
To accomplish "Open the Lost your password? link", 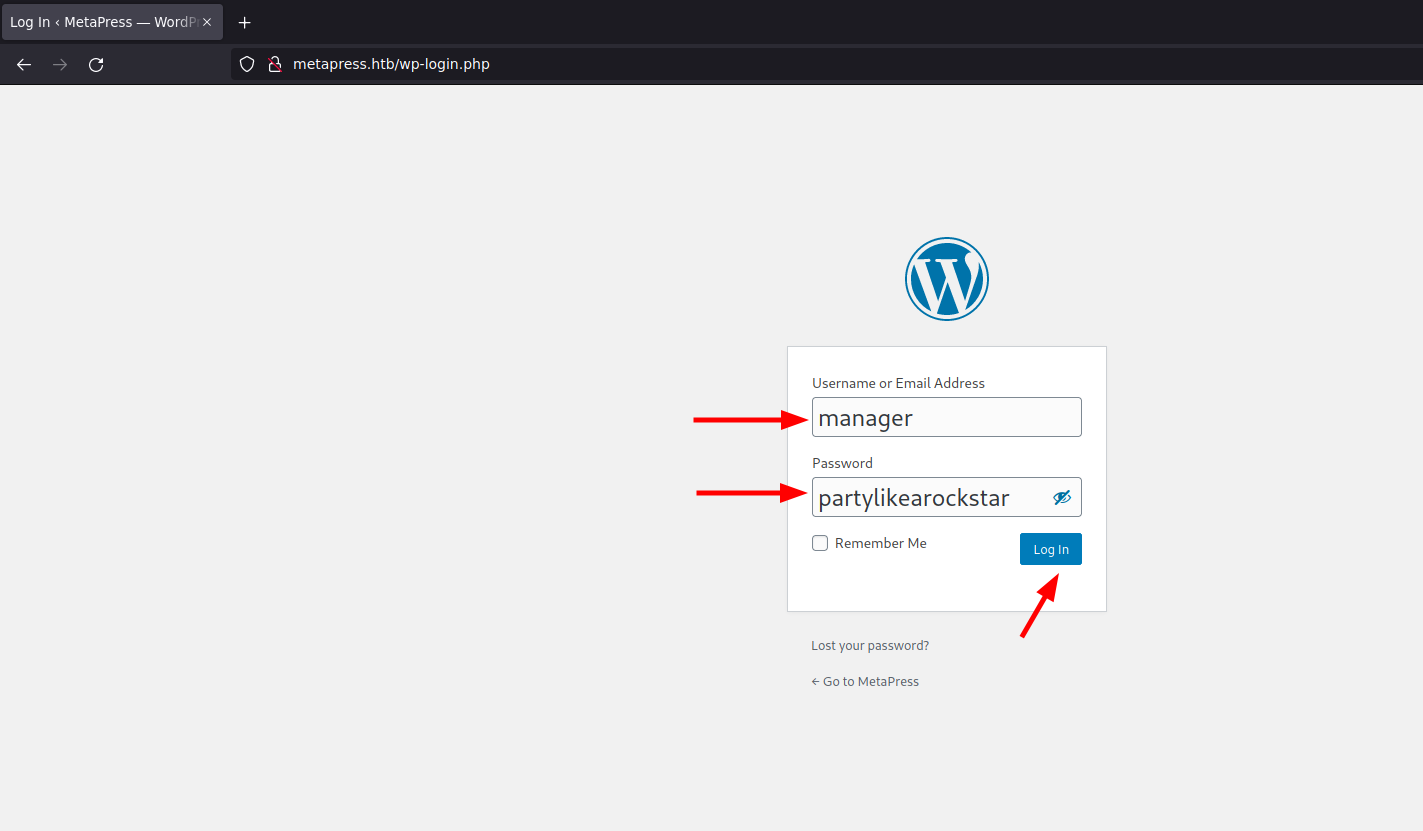I will 870,646.
